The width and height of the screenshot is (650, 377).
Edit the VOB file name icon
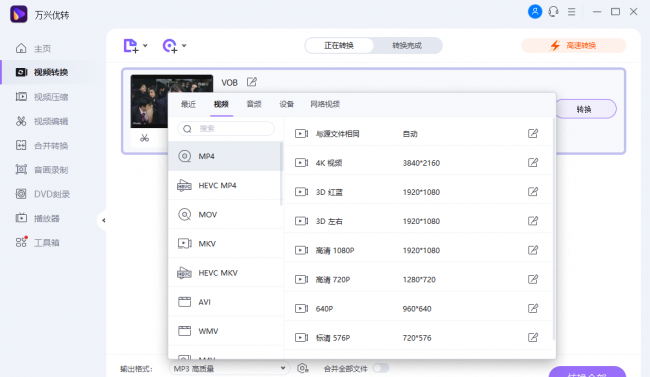pyautogui.click(x=252, y=82)
